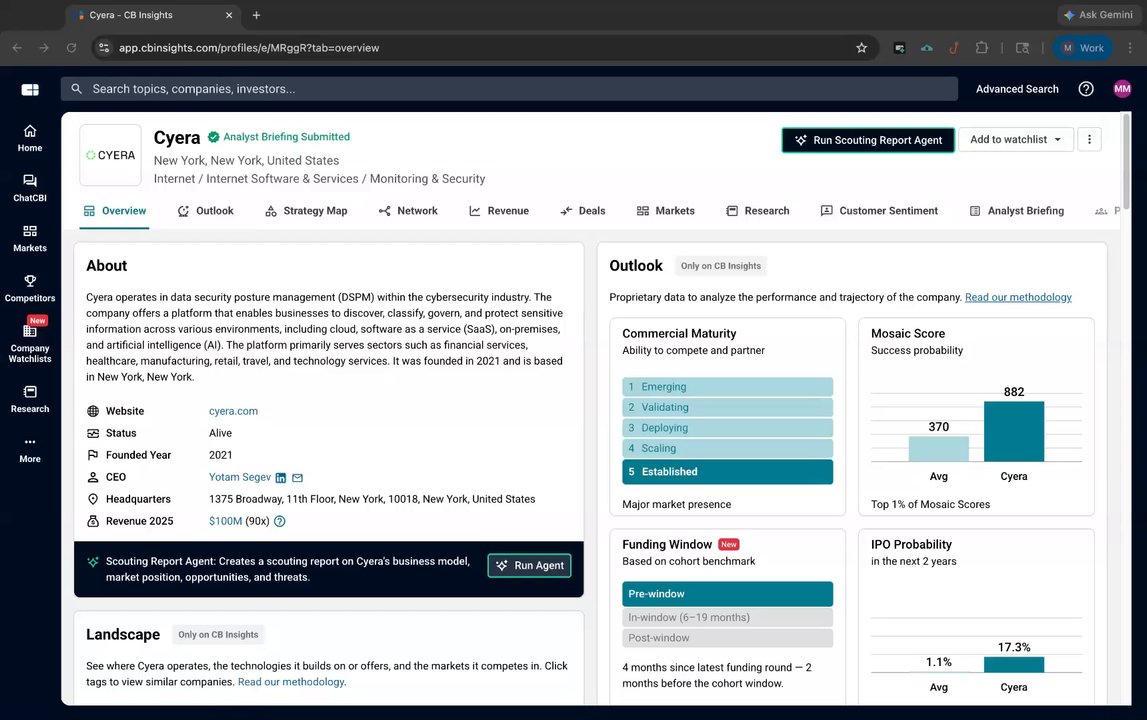
Task: Open ChatCBI from the sidebar
Action: tap(30, 187)
